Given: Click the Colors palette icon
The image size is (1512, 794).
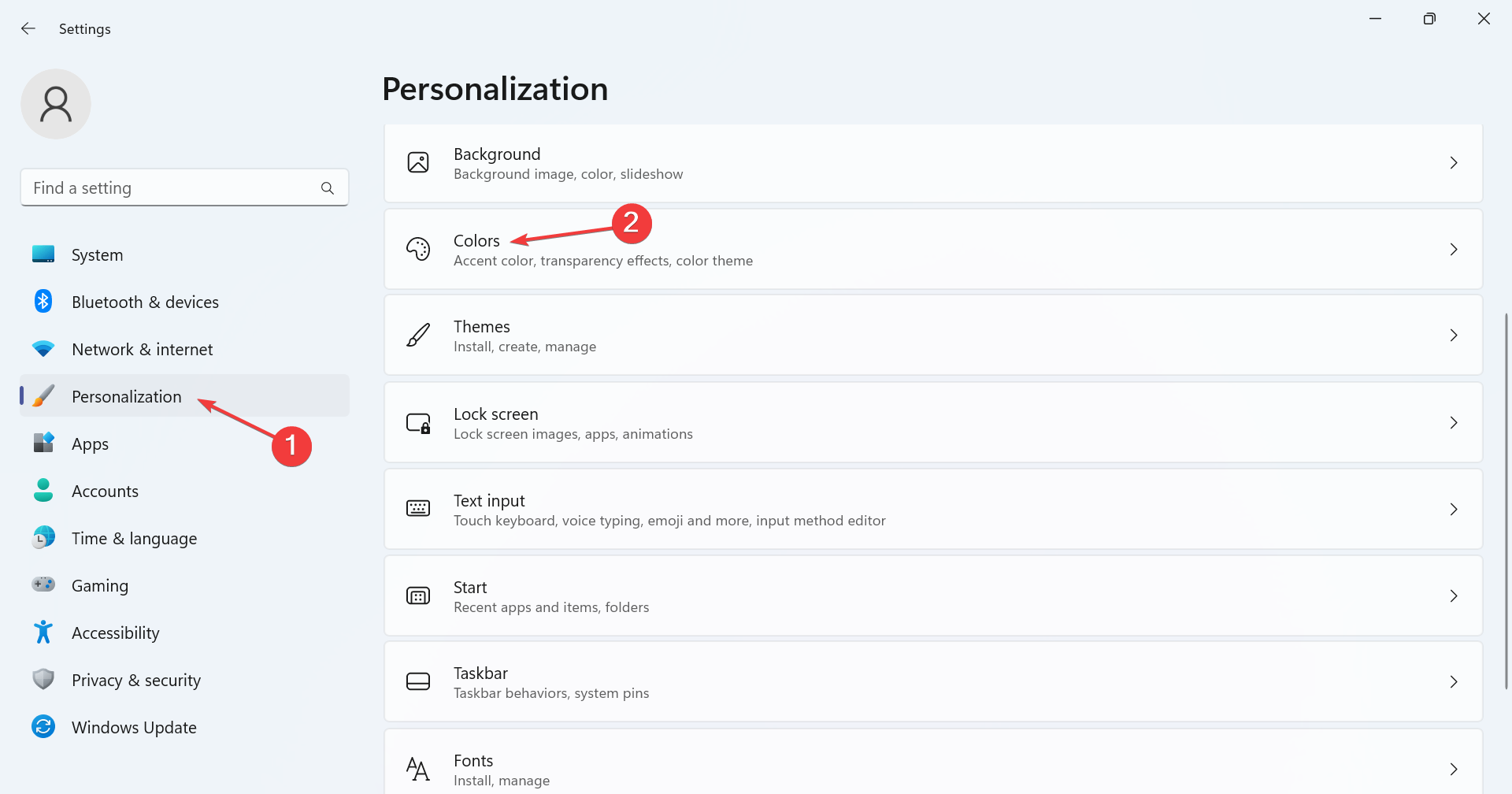Looking at the screenshot, I should tap(418, 249).
